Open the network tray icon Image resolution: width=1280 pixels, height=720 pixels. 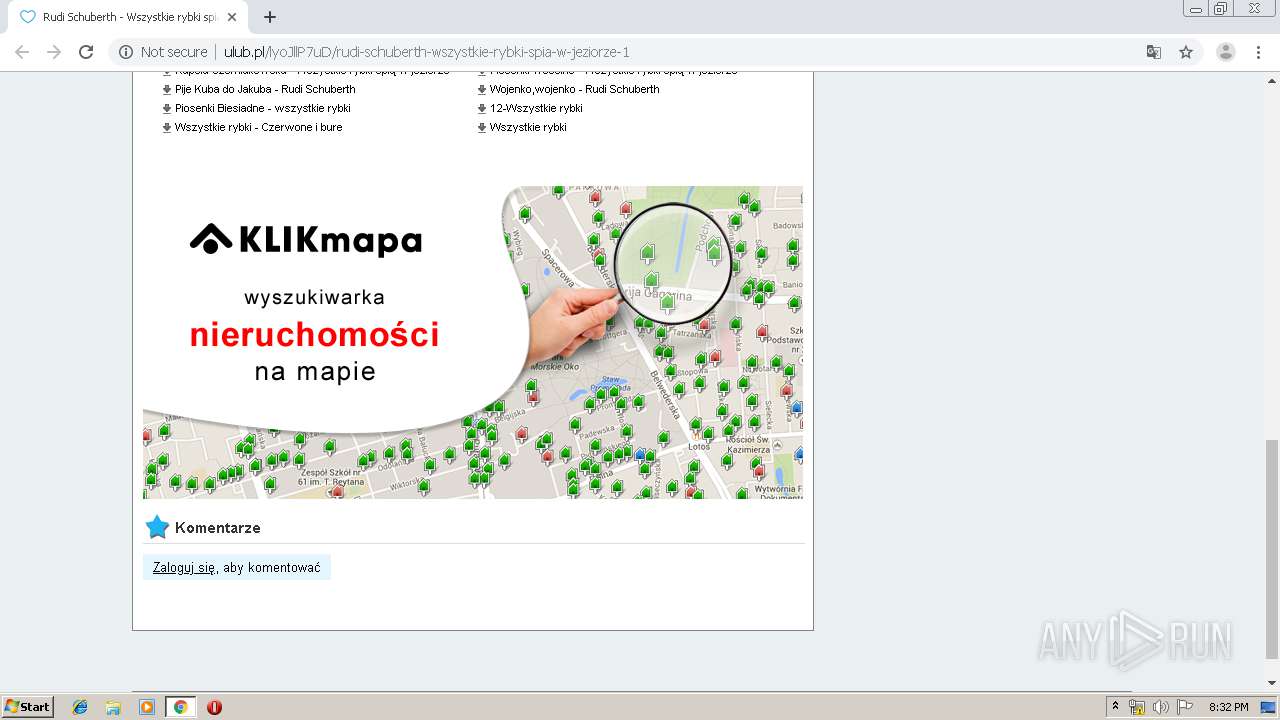[1137, 707]
